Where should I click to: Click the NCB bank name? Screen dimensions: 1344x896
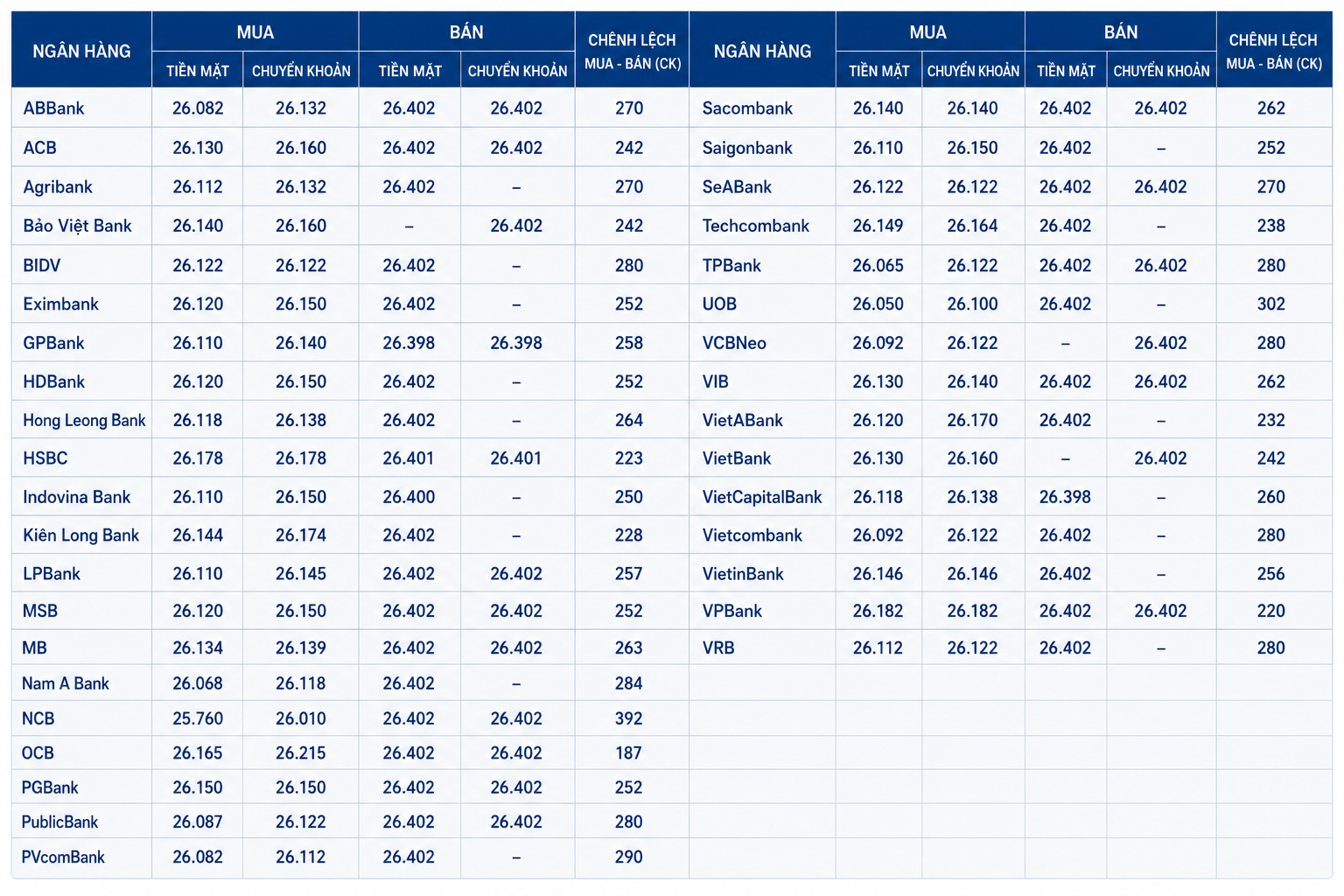38,718
